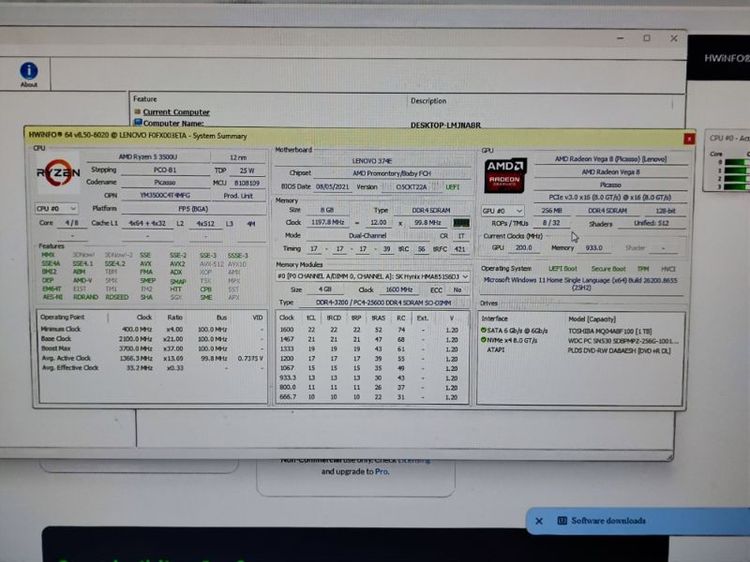Screen dimensions: 750x562
Task: Click the Prod. Unit field
Action: pyautogui.click(x=238, y=196)
